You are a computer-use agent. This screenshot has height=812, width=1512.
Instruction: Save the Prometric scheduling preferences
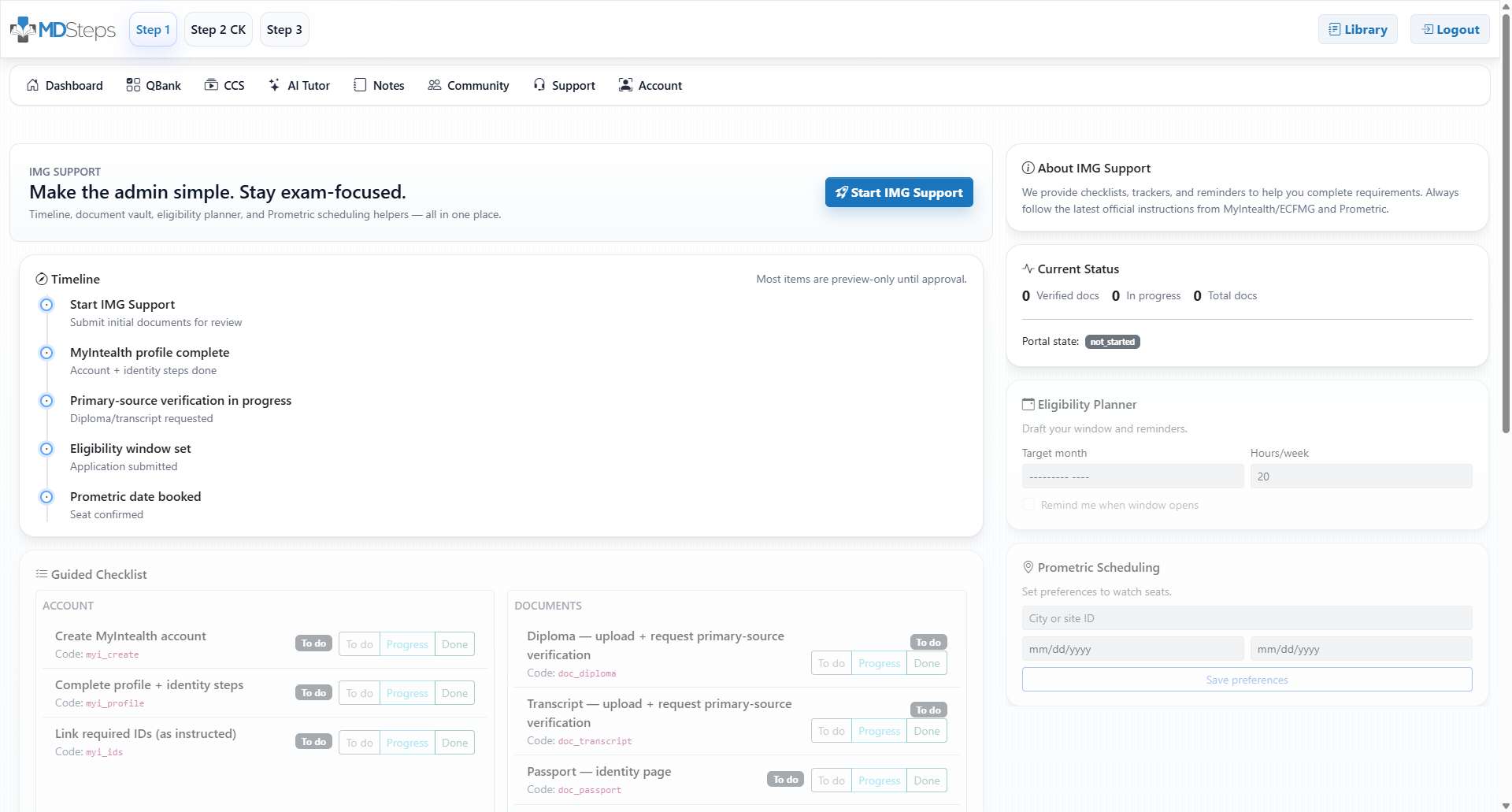coord(1246,679)
